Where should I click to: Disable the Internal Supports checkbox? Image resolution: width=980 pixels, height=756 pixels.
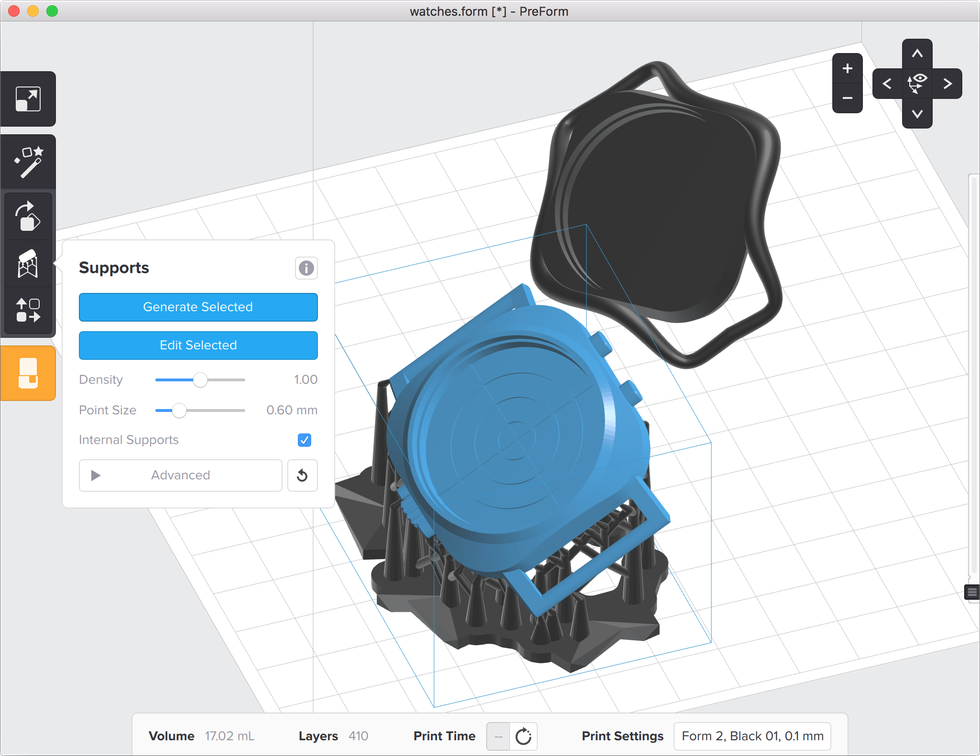point(306,440)
